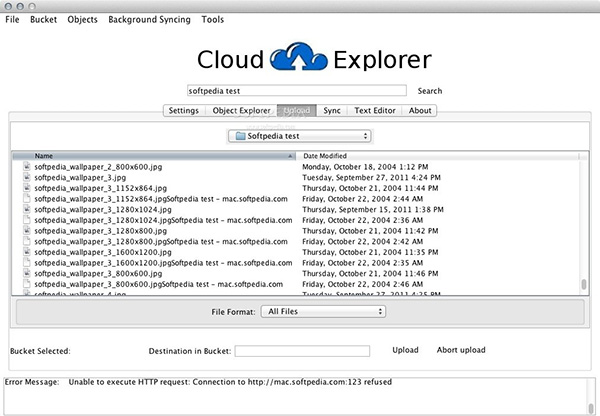Click blank document icon of 1152x864.jpgSoftpedia test file

pos(26,199)
